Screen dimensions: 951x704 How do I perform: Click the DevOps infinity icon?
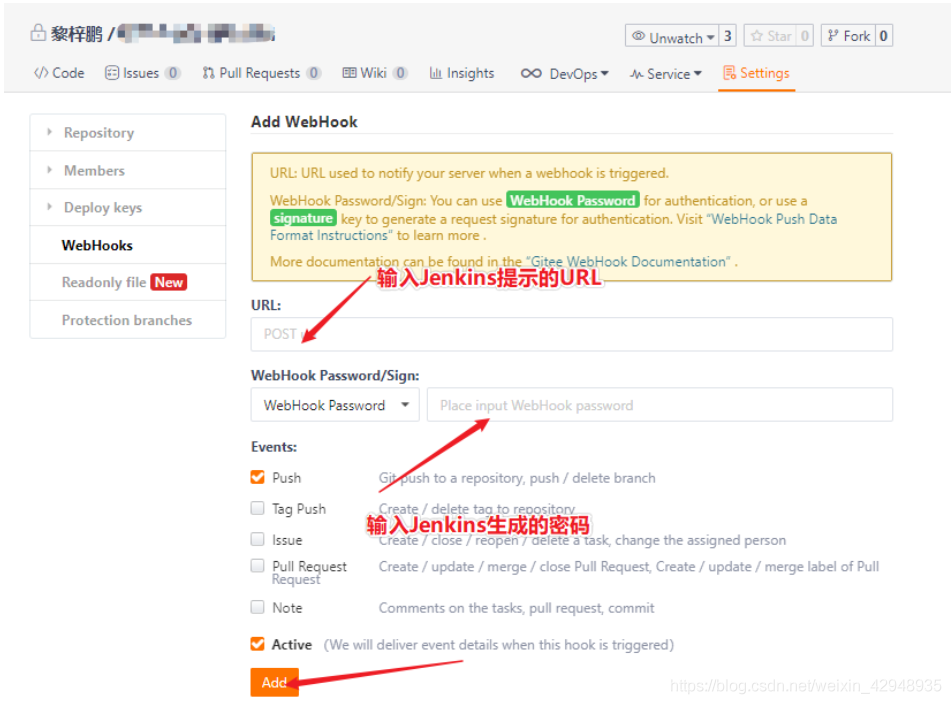pos(531,73)
